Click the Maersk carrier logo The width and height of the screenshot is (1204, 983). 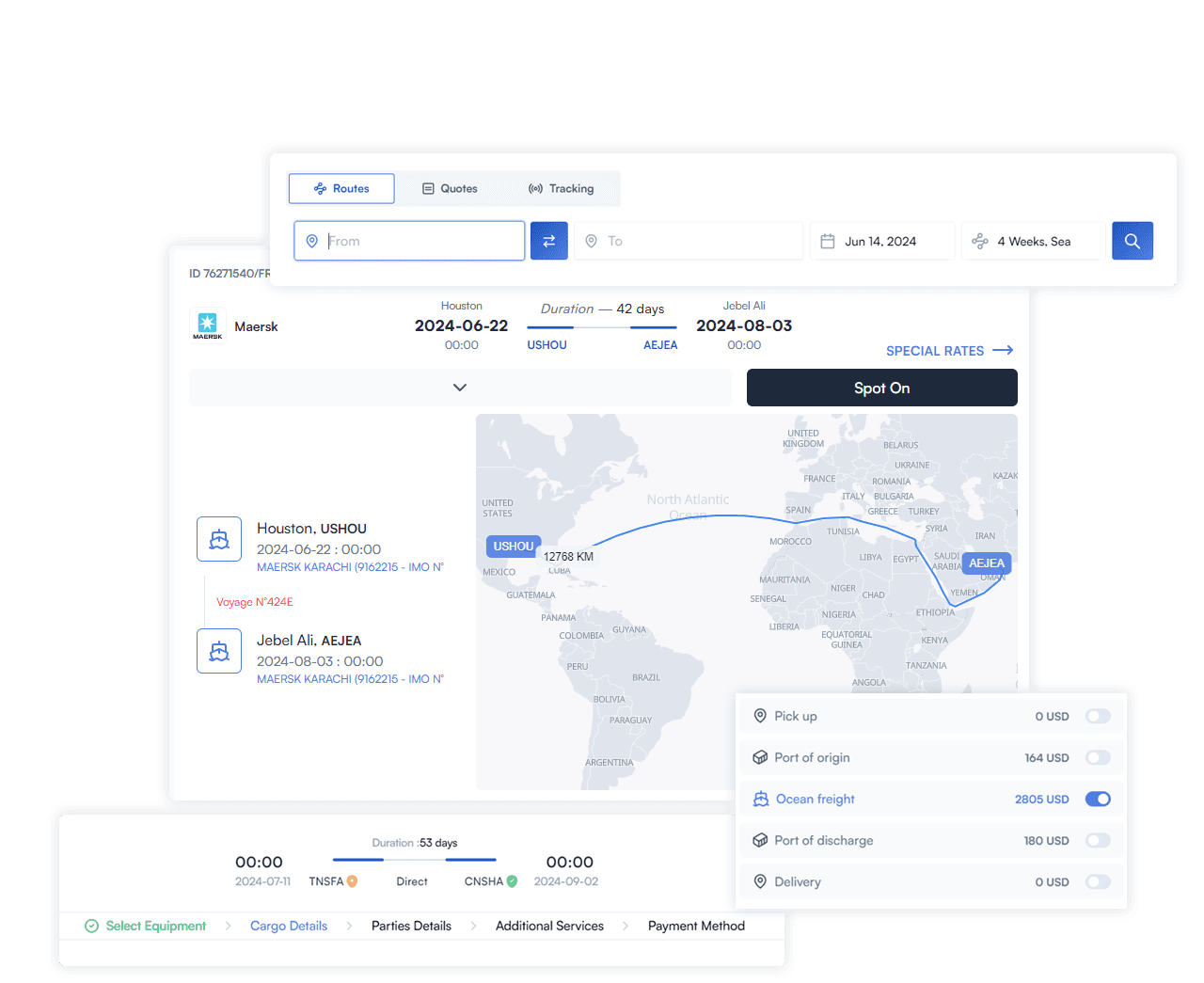(x=208, y=325)
